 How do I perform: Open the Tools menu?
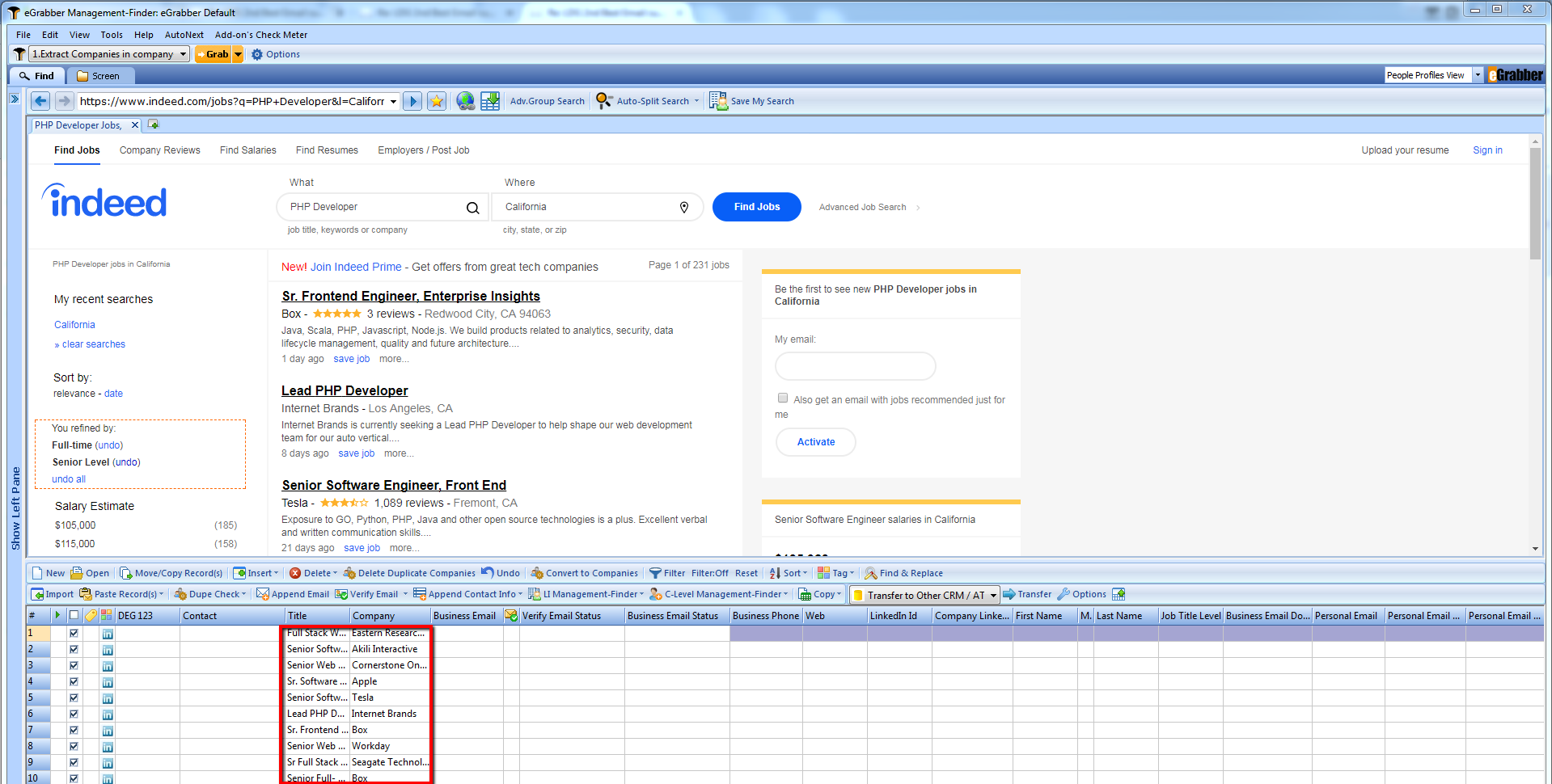point(112,35)
